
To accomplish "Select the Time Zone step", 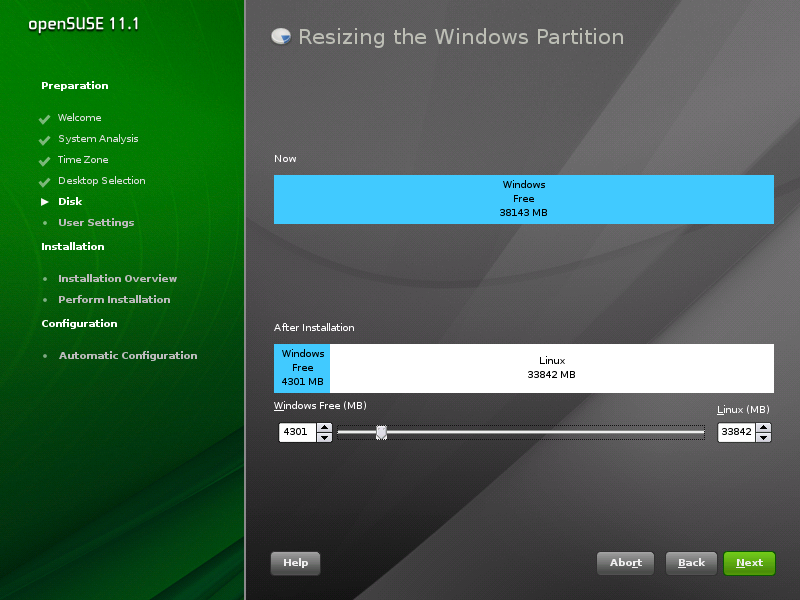I will pyautogui.click(x=83, y=160).
